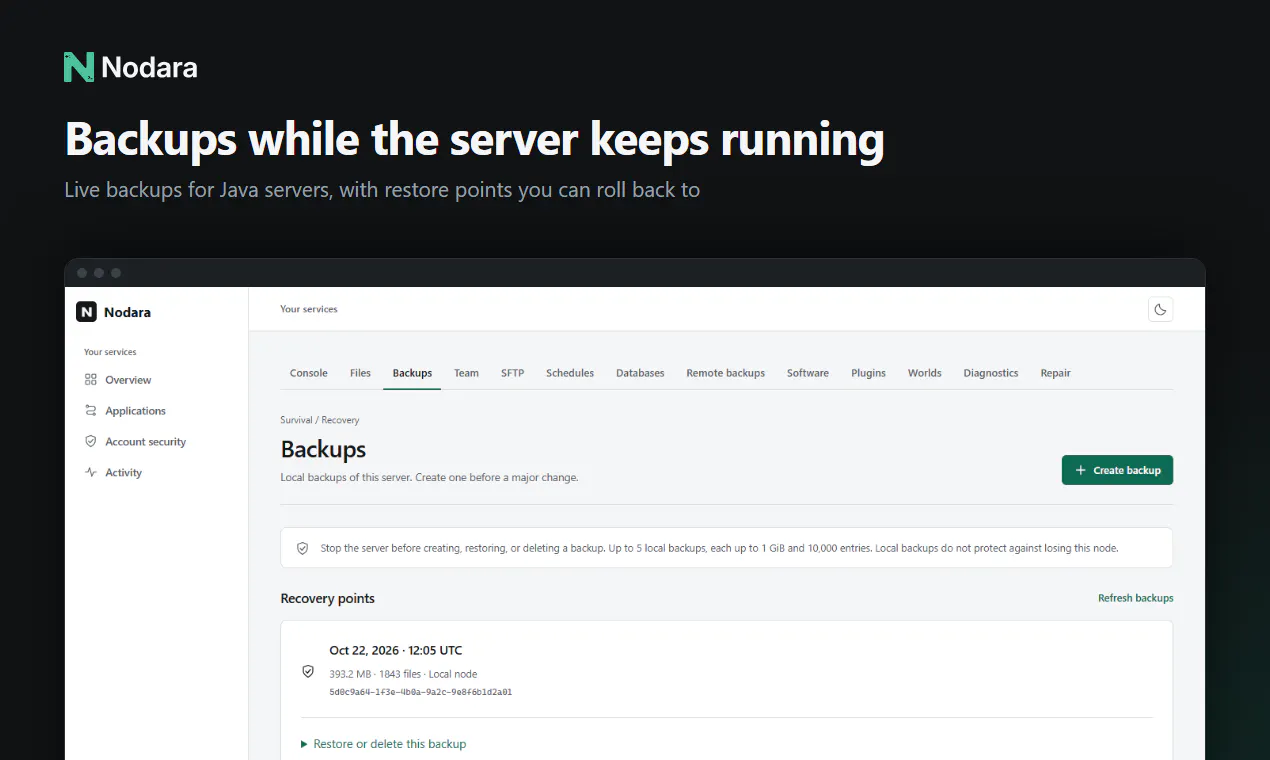Open Overview in the sidebar
The width and height of the screenshot is (1270, 760).
pyautogui.click(x=128, y=380)
